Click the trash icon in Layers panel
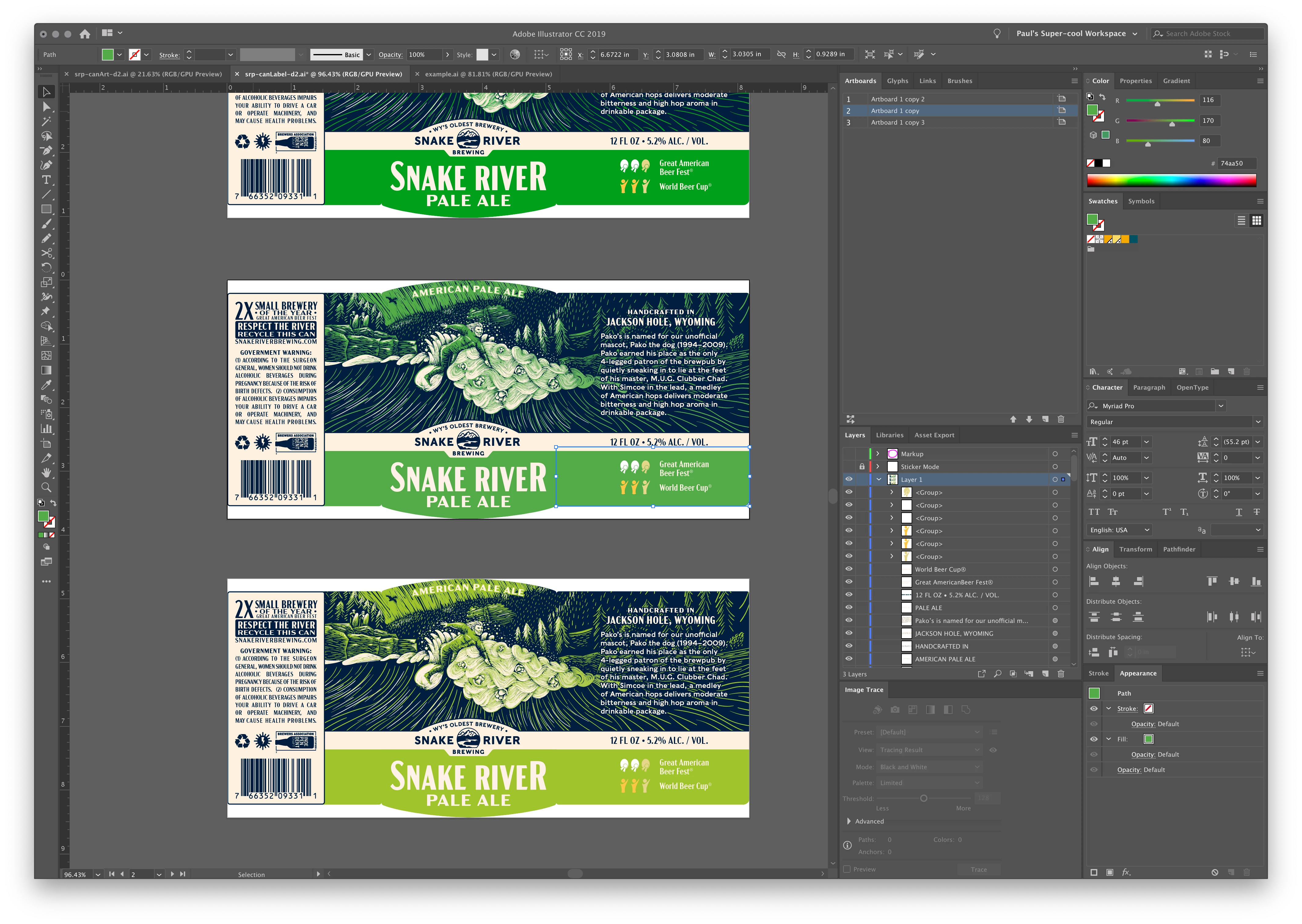This screenshot has width=1302, height=924. coord(1061,674)
